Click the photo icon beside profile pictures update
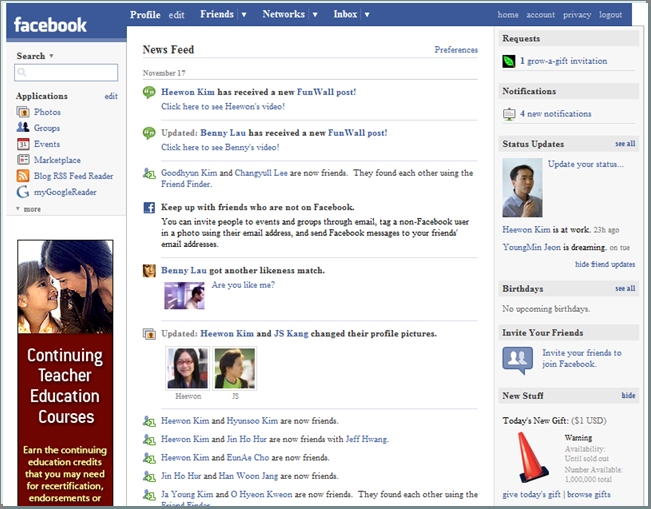 tap(149, 334)
